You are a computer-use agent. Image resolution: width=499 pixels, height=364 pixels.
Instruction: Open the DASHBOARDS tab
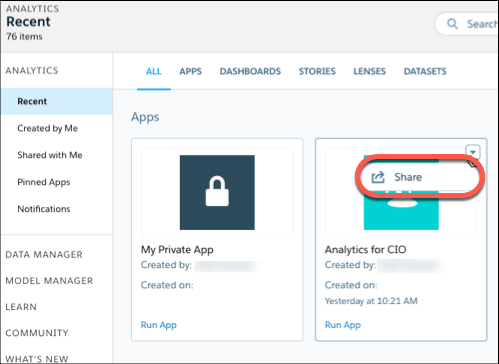pos(250,71)
